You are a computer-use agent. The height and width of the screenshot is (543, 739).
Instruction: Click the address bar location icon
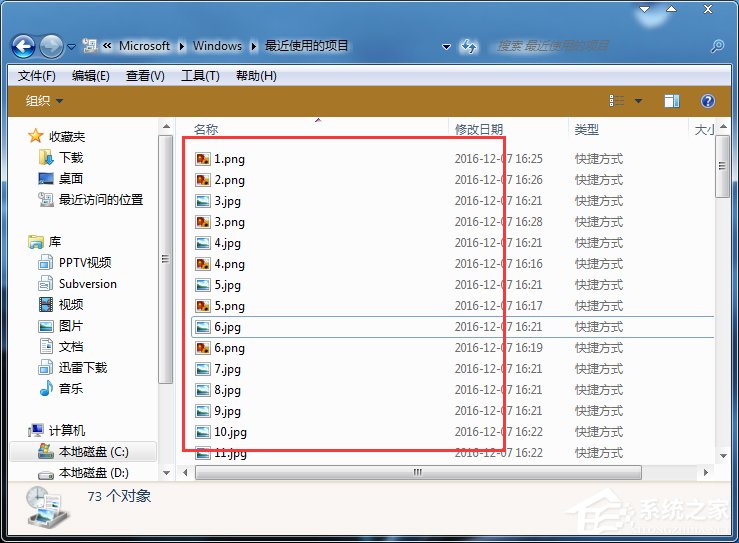pos(90,46)
